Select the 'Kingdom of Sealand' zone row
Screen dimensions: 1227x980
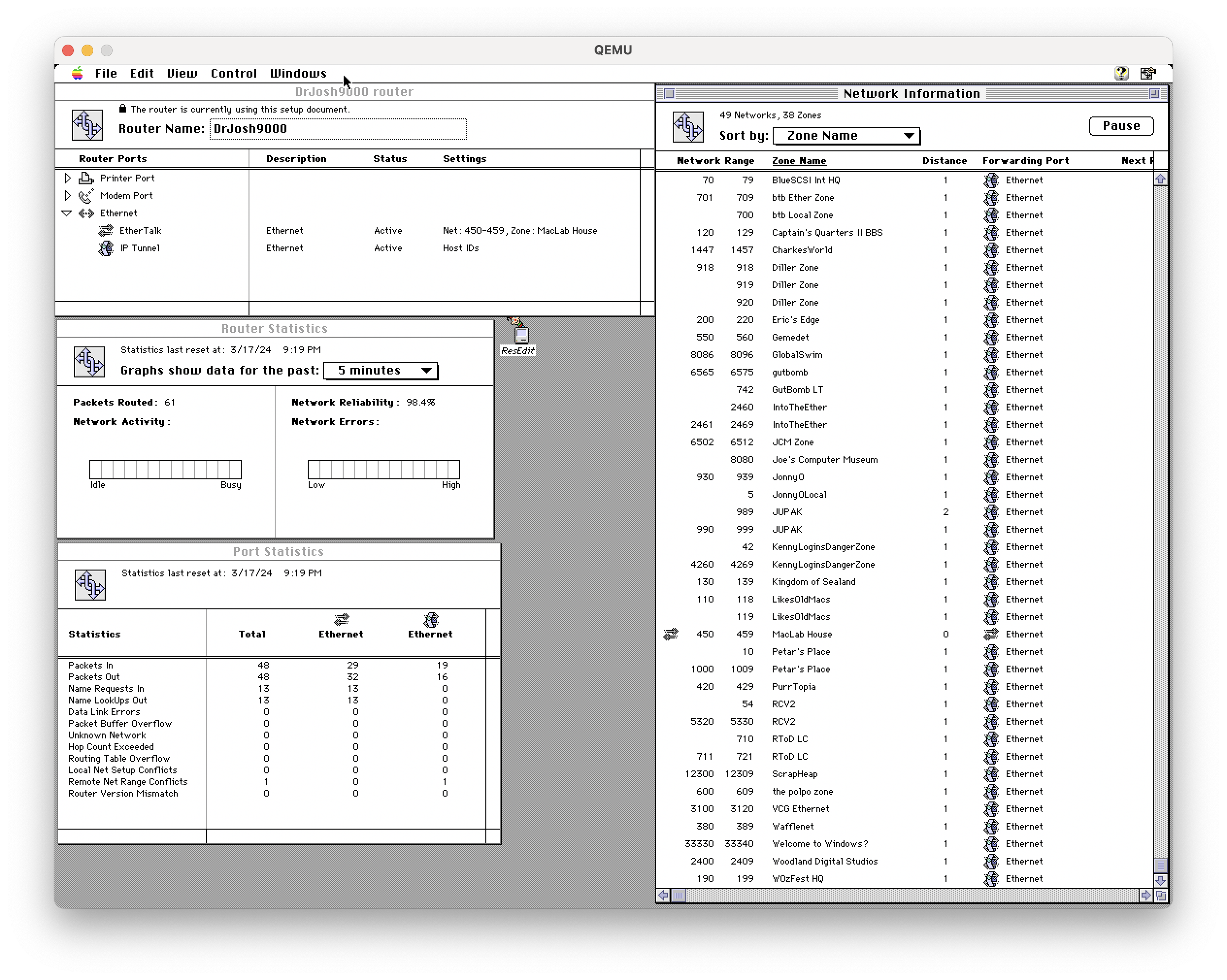(905, 582)
